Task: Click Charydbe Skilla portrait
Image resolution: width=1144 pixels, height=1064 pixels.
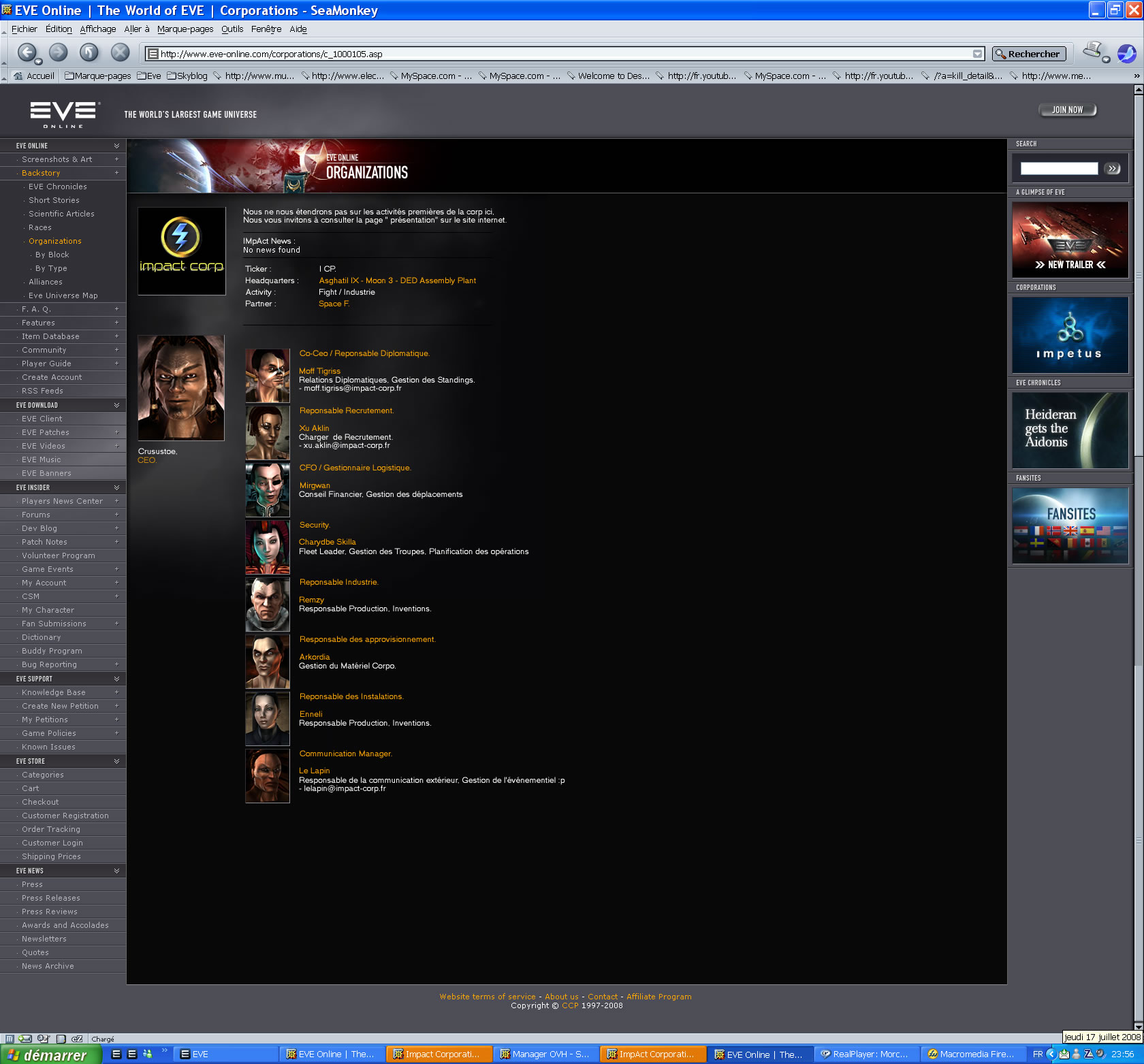Action: pyautogui.click(x=268, y=547)
